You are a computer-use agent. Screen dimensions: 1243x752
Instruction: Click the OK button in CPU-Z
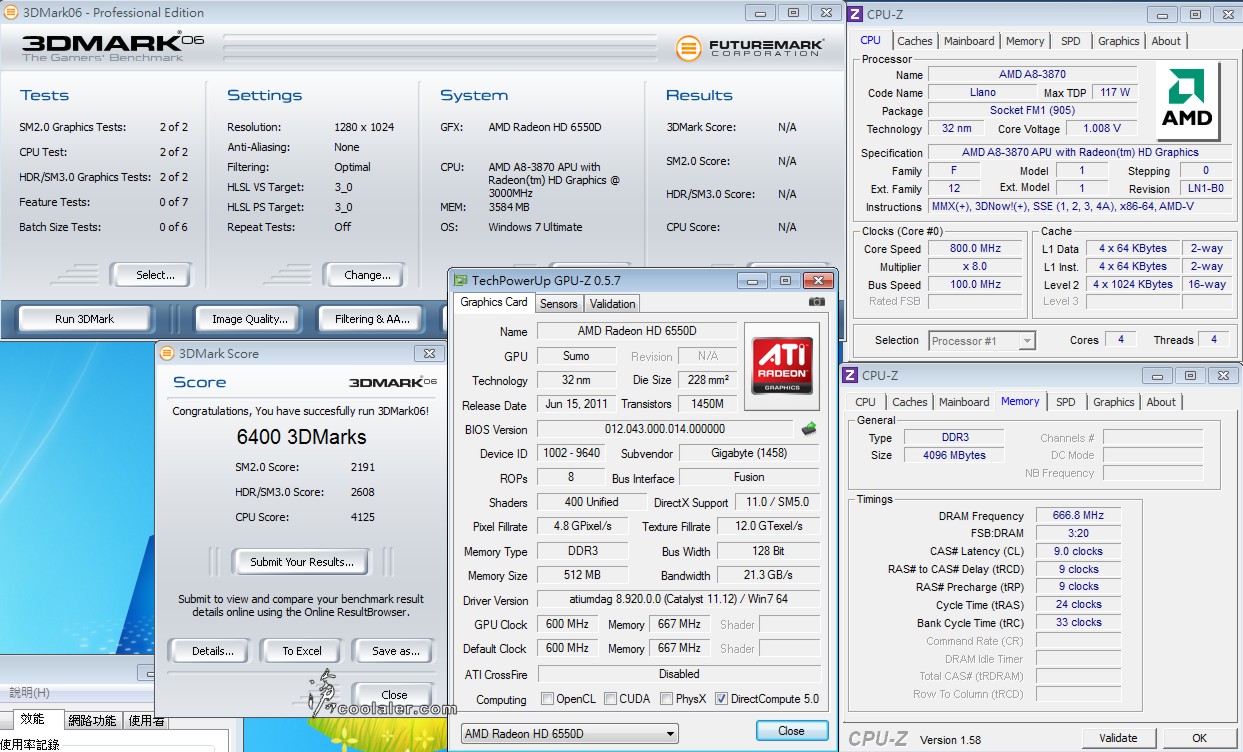click(1199, 738)
